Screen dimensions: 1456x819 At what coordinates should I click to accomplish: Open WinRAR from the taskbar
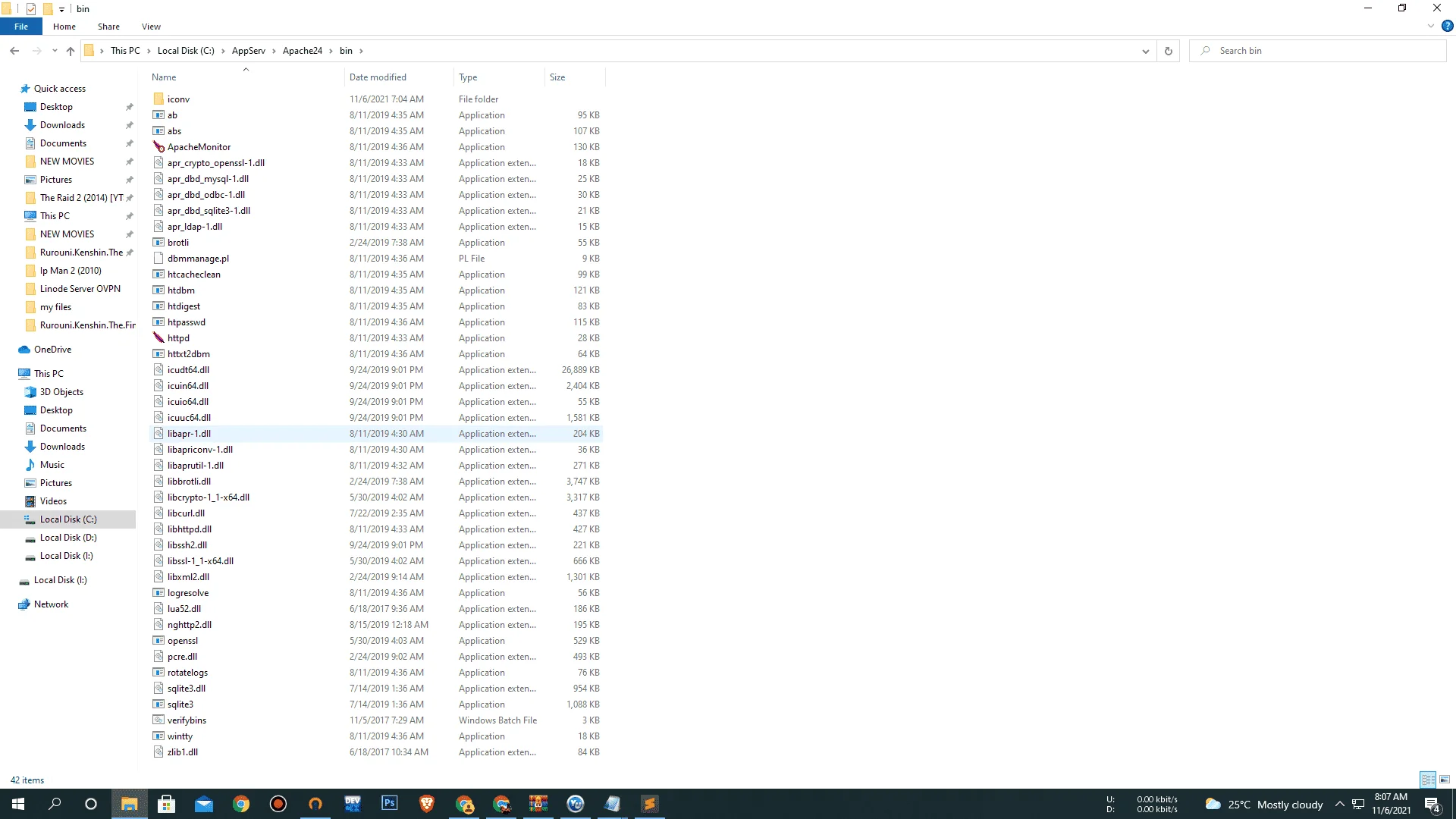click(538, 804)
